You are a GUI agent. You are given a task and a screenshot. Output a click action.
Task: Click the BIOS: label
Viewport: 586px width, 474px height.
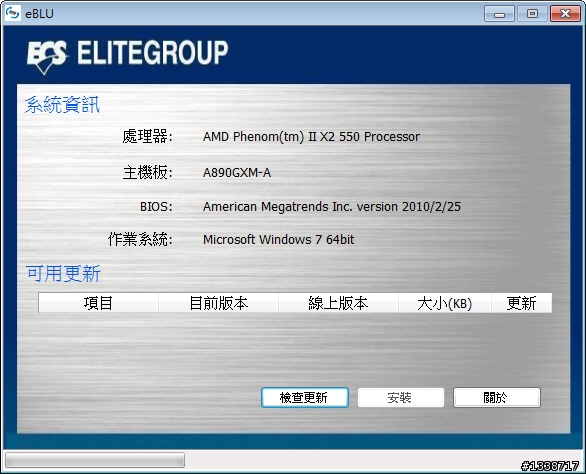[x=156, y=207]
